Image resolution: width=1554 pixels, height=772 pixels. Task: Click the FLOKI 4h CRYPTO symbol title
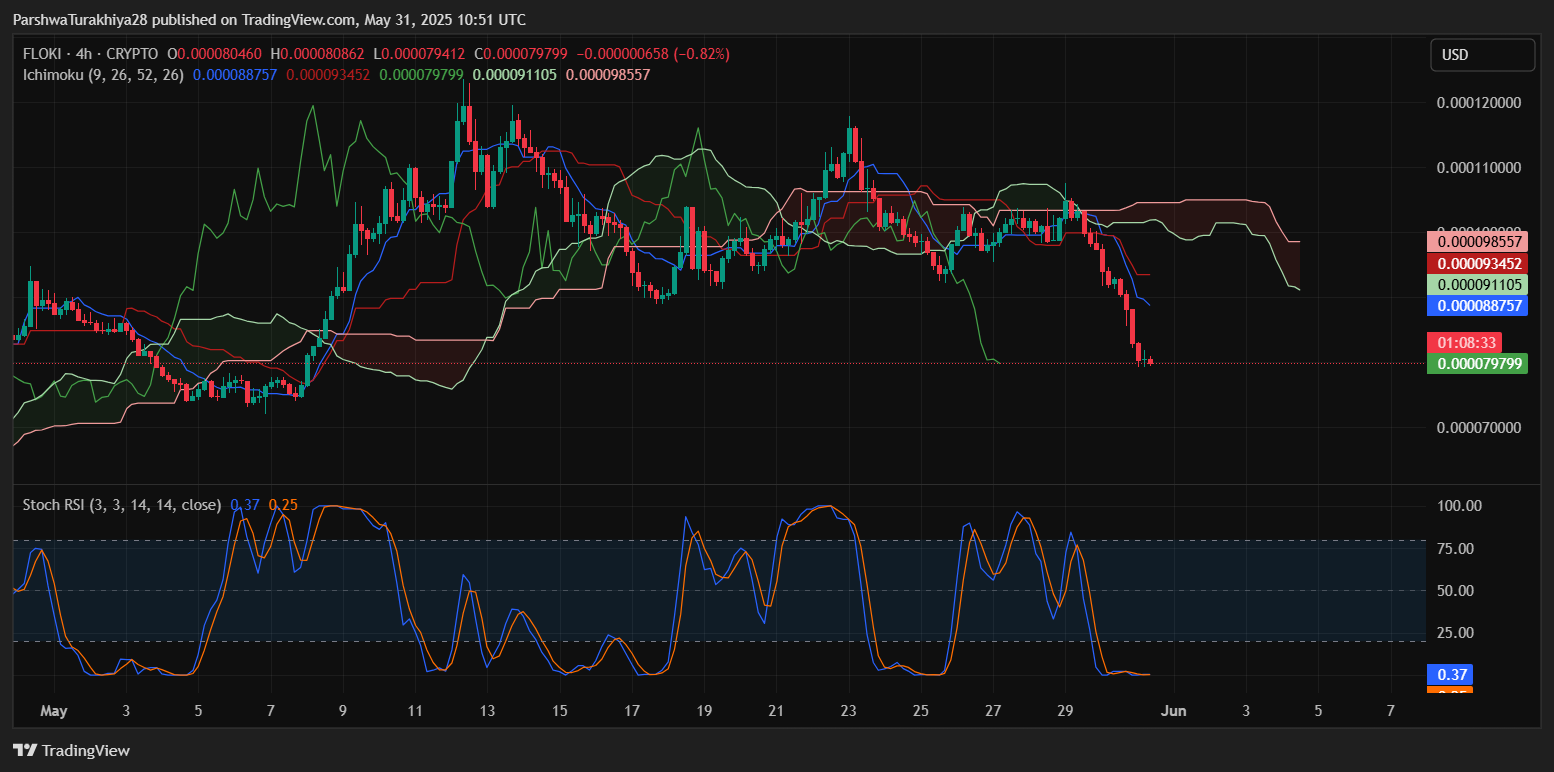coord(90,54)
